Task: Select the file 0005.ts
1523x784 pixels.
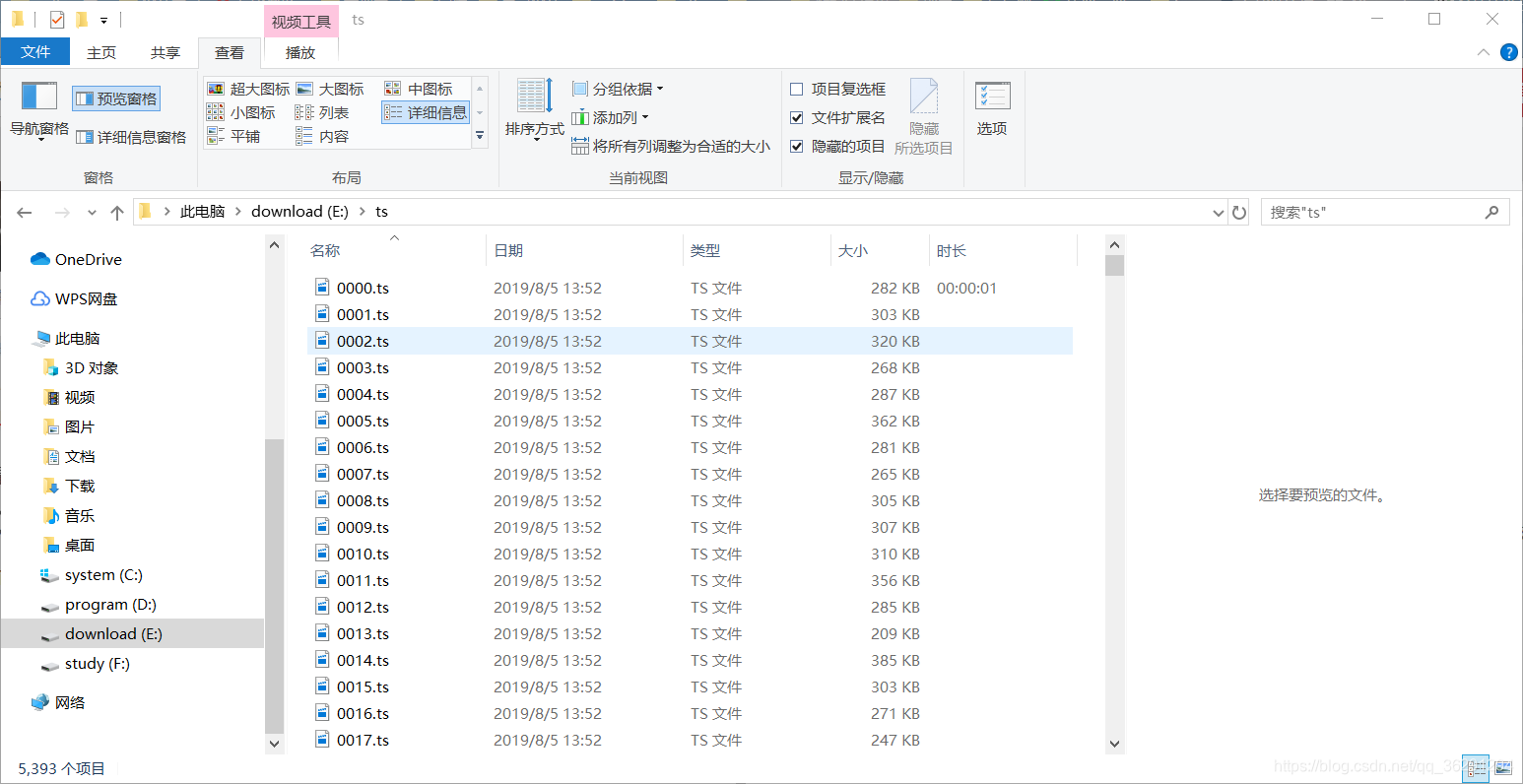Action: [363, 421]
